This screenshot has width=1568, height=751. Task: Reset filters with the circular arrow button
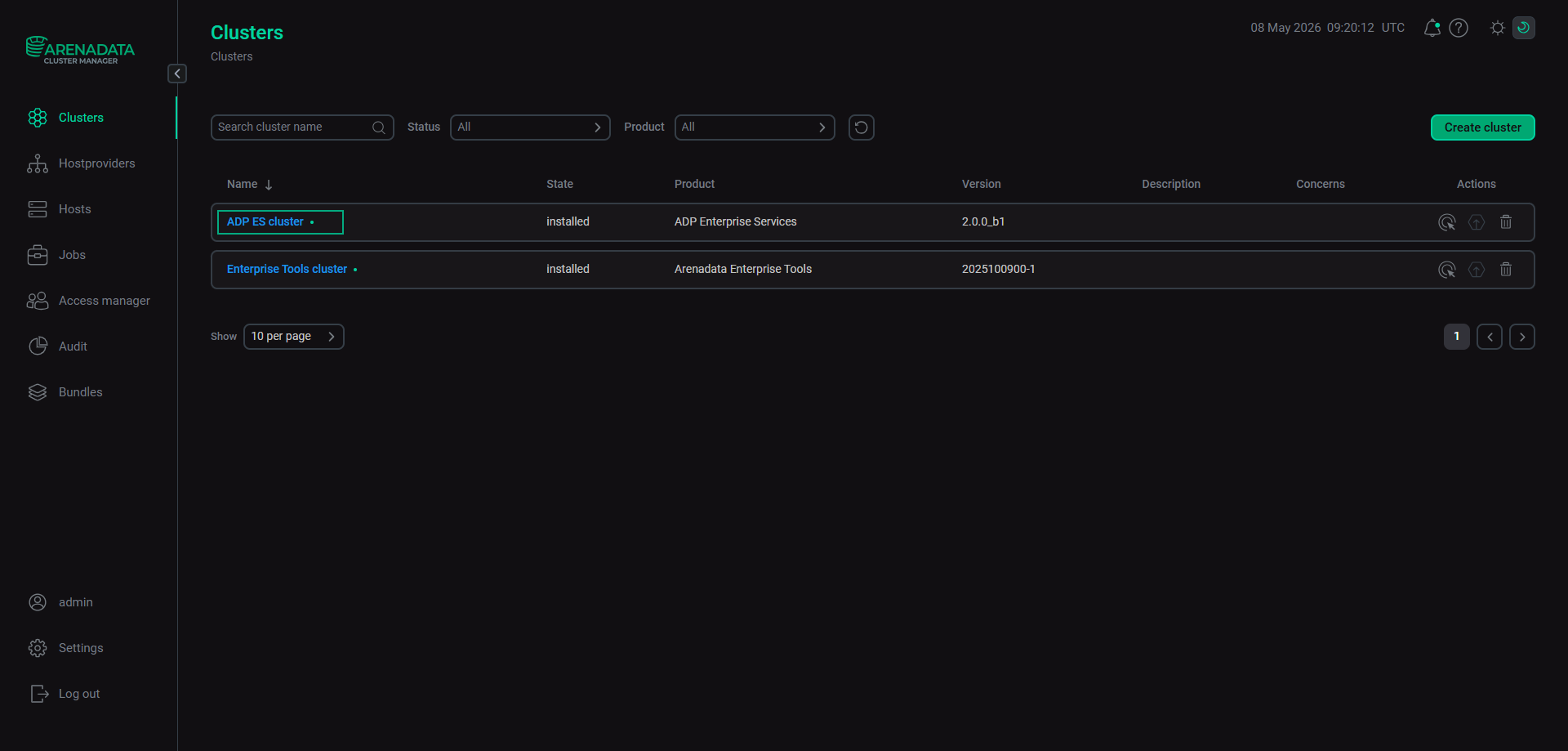(862, 127)
